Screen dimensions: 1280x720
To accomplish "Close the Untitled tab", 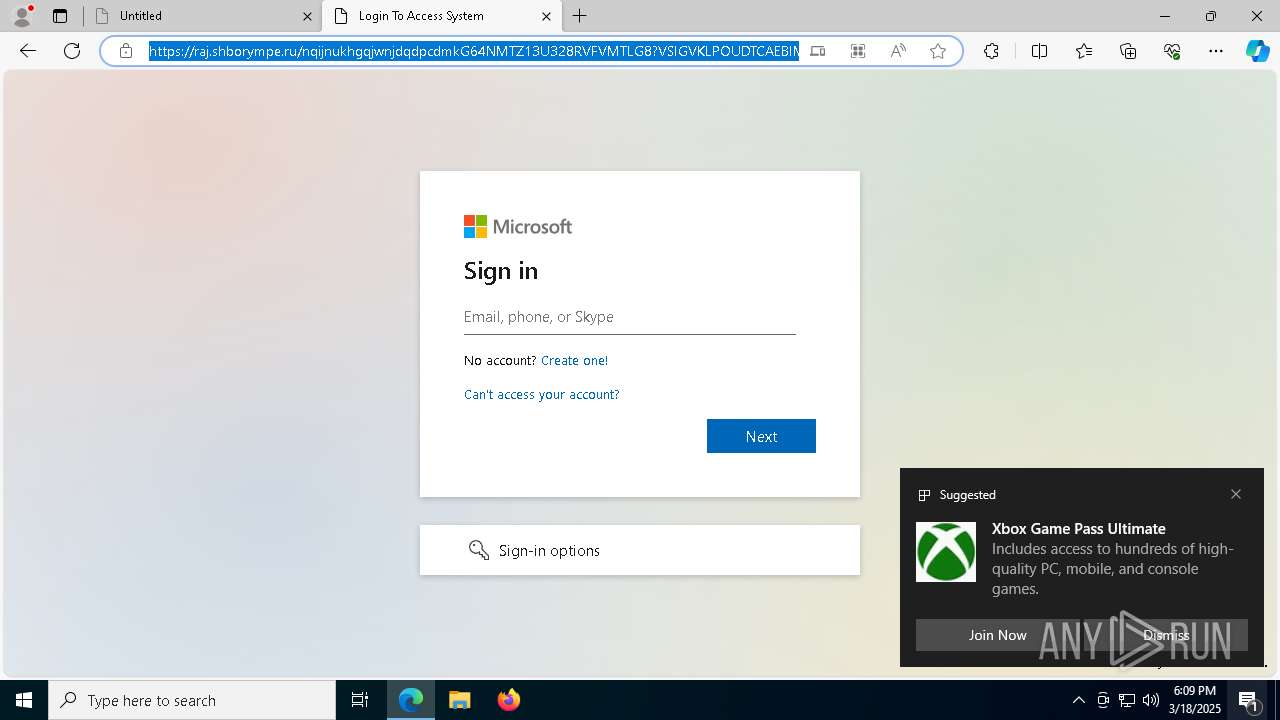I will (307, 16).
